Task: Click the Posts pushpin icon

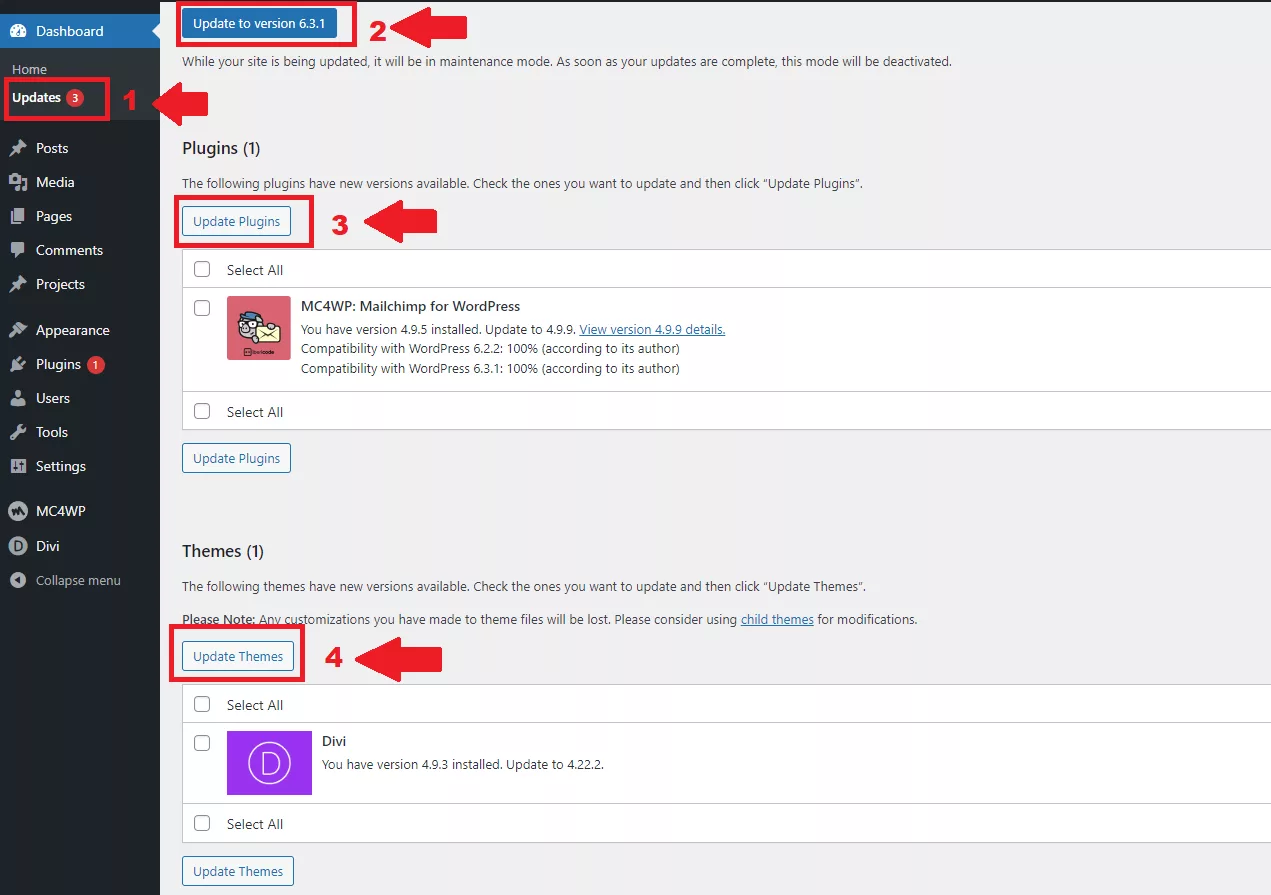Action: point(18,148)
